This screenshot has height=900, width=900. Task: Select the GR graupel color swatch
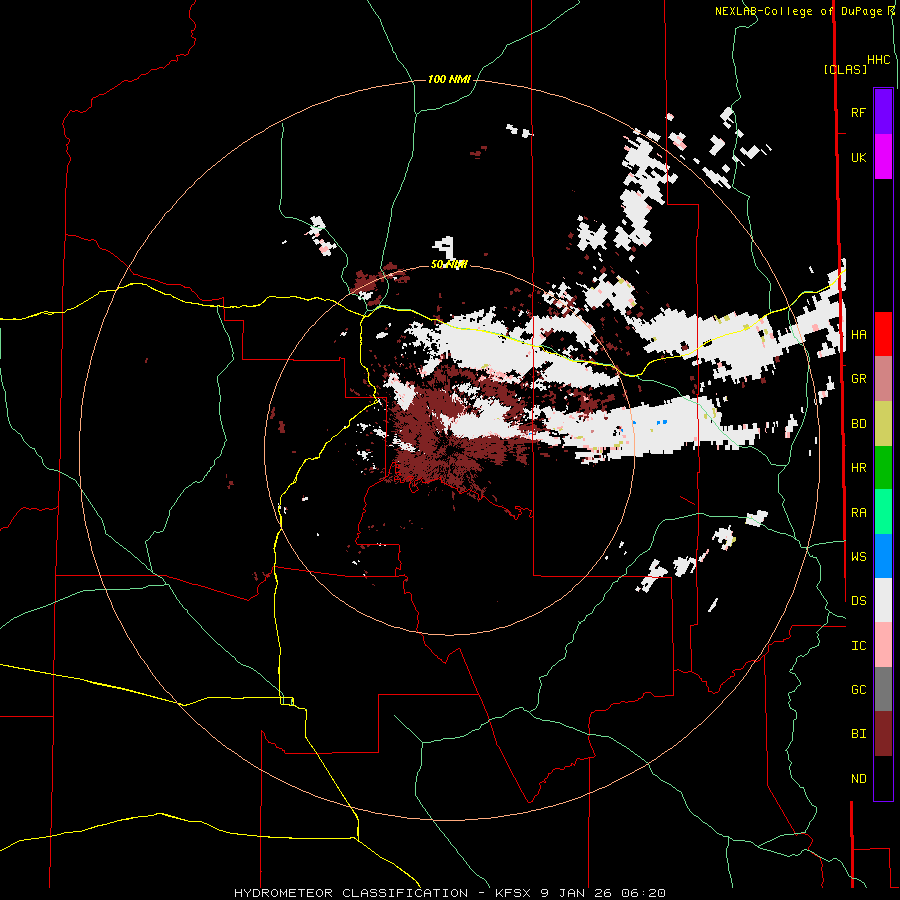point(883,379)
